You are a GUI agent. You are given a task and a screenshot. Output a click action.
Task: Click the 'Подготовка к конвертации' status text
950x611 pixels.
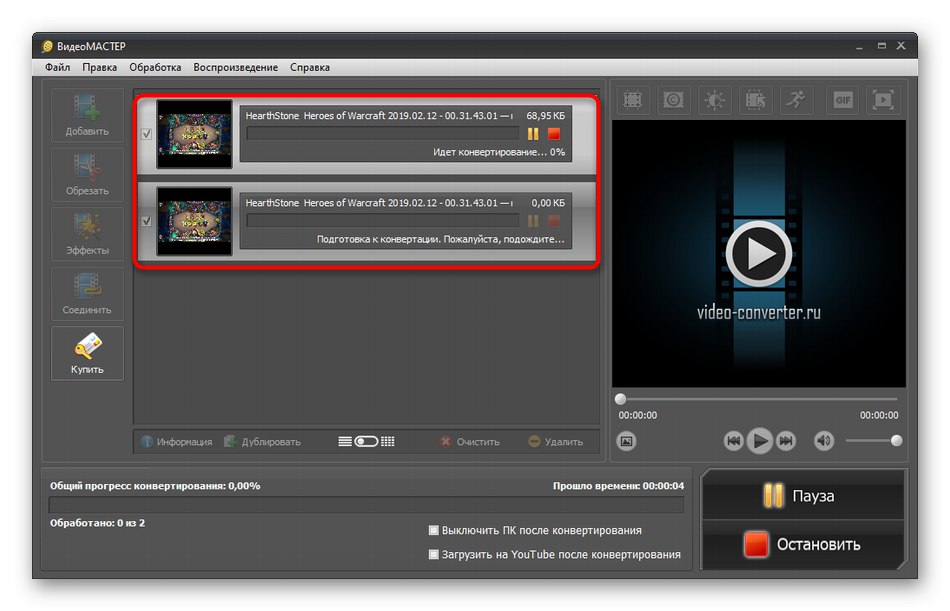pyautogui.click(x=440, y=239)
